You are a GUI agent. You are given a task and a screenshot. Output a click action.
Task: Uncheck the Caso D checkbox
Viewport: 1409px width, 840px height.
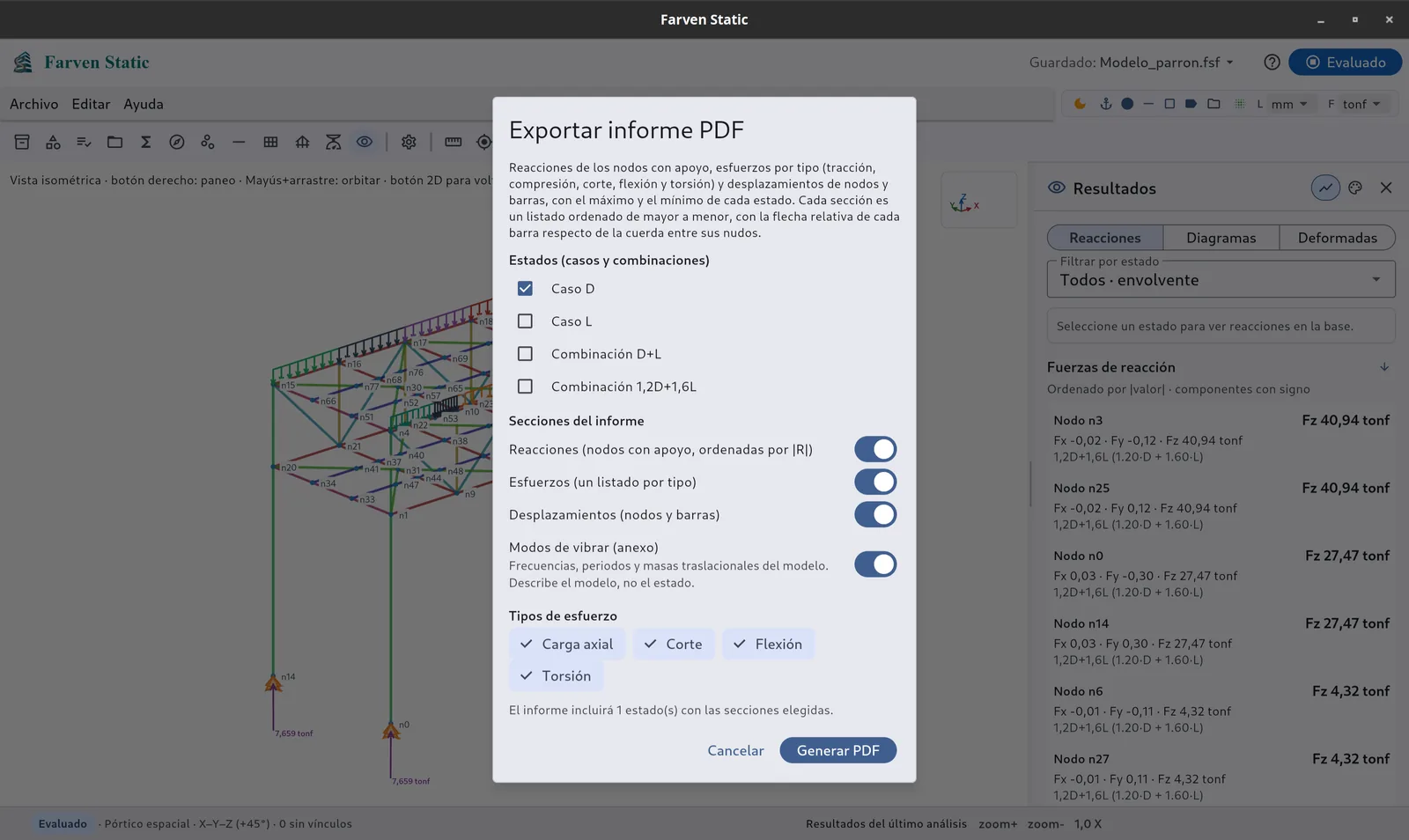(525, 289)
